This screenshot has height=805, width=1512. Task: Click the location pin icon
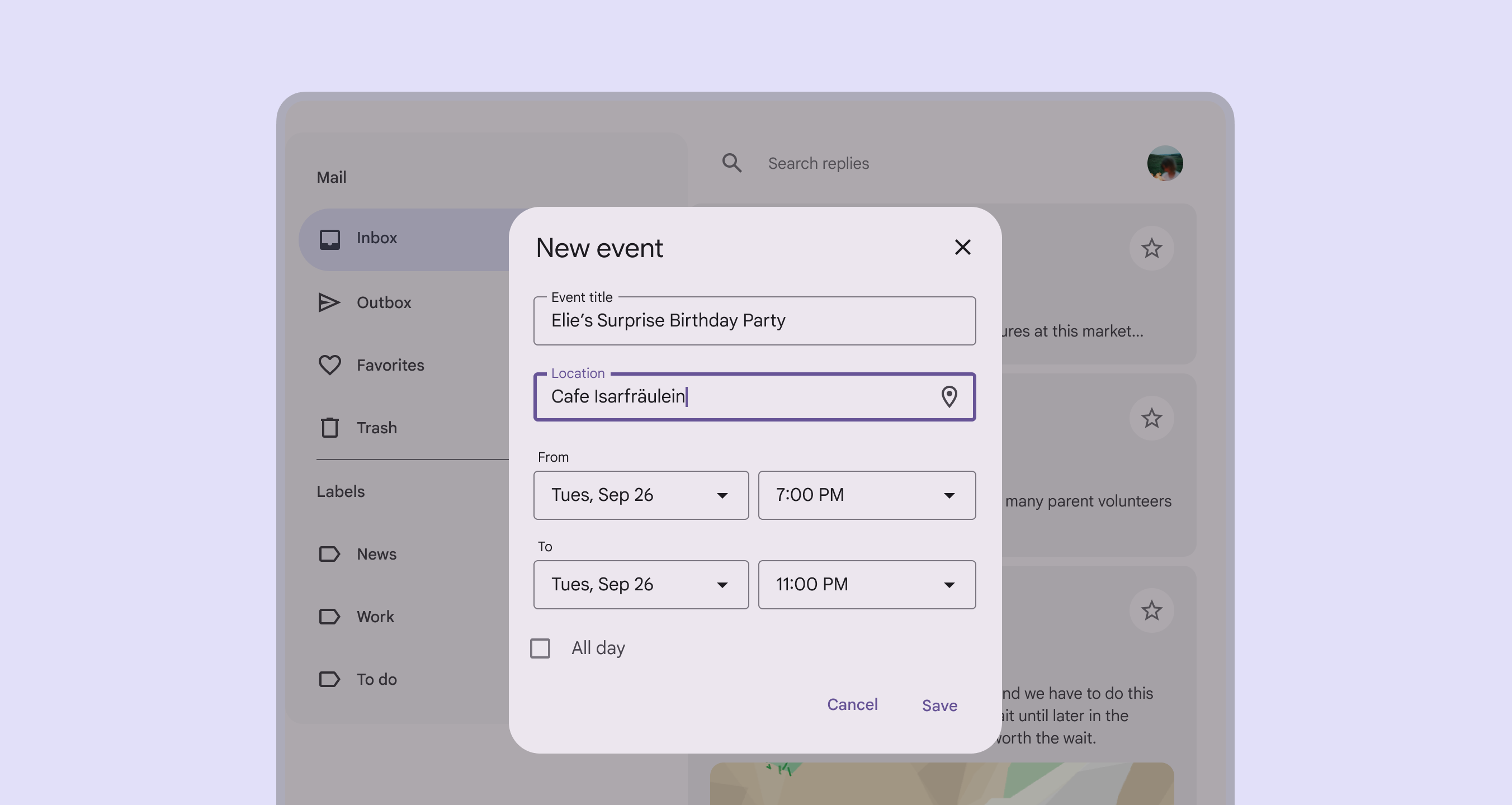pos(948,397)
